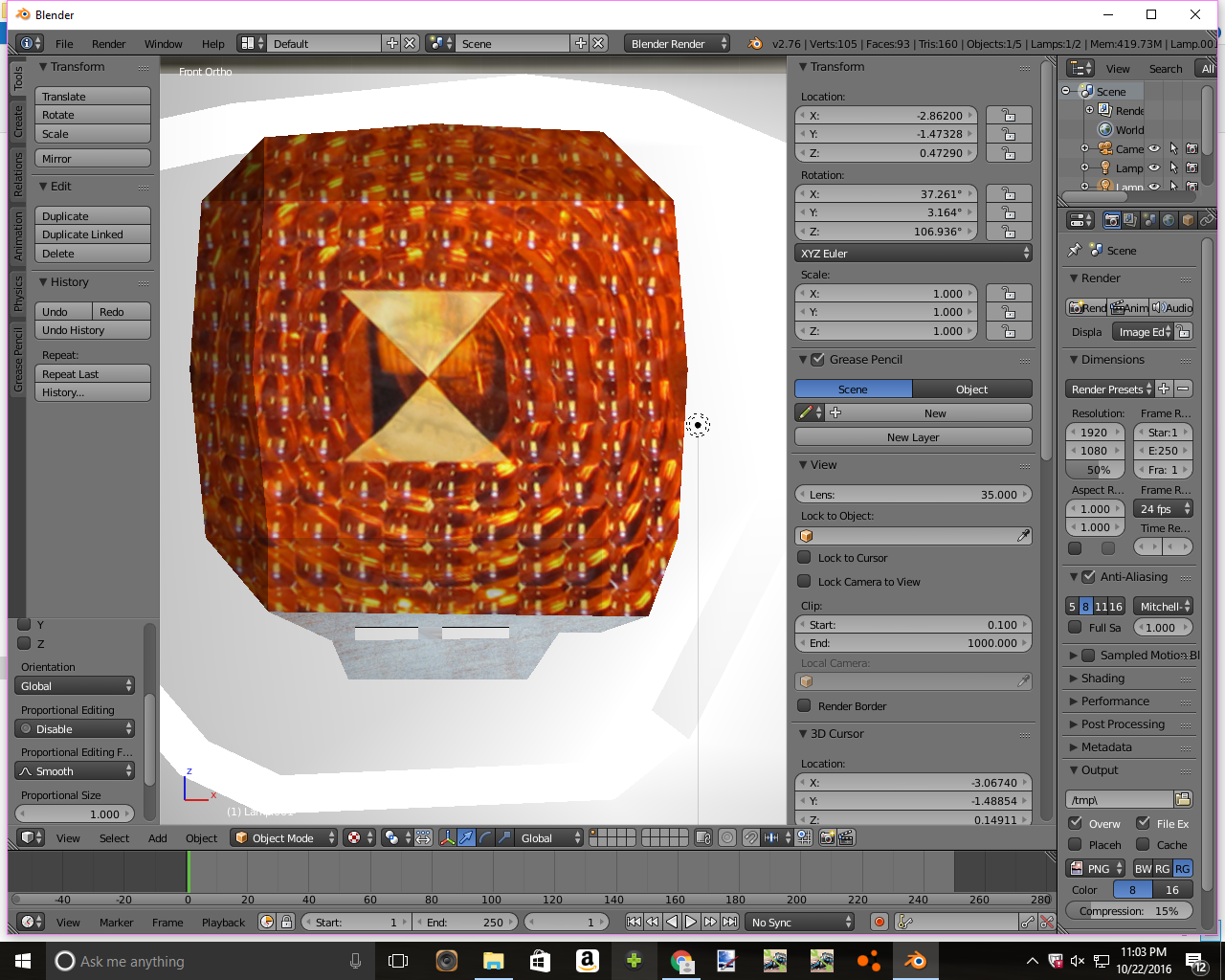Click the New Layer button
The image size is (1225, 980).
tap(913, 437)
